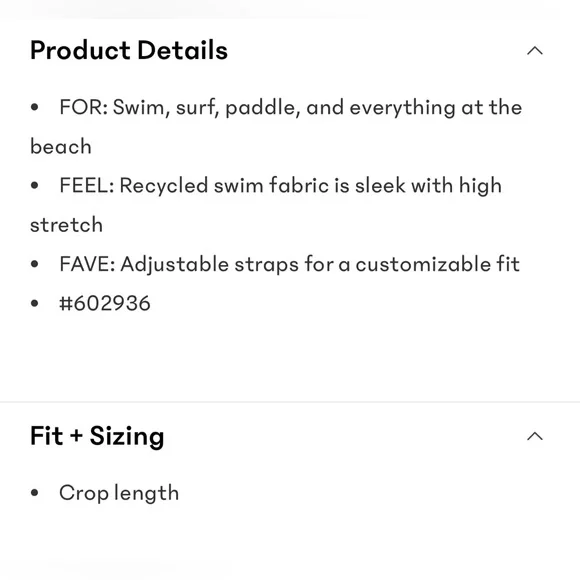Viewport: 580px width, 580px height.
Task: Click the bullet point before FOR
Action: click(35, 107)
